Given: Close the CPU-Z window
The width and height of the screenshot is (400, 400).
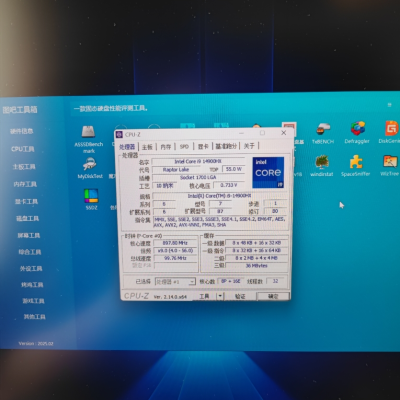Looking at the screenshot, I should point(283,133).
